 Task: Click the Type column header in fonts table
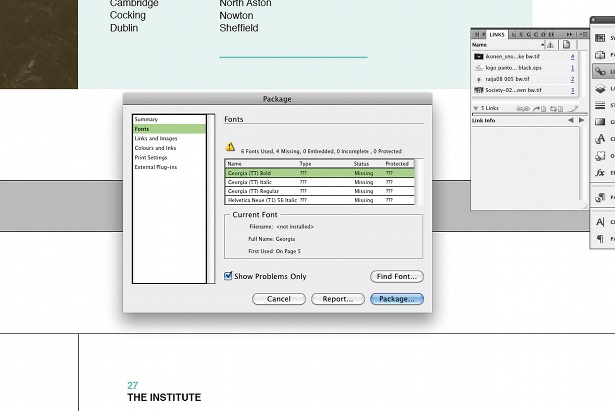click(305, 164)
